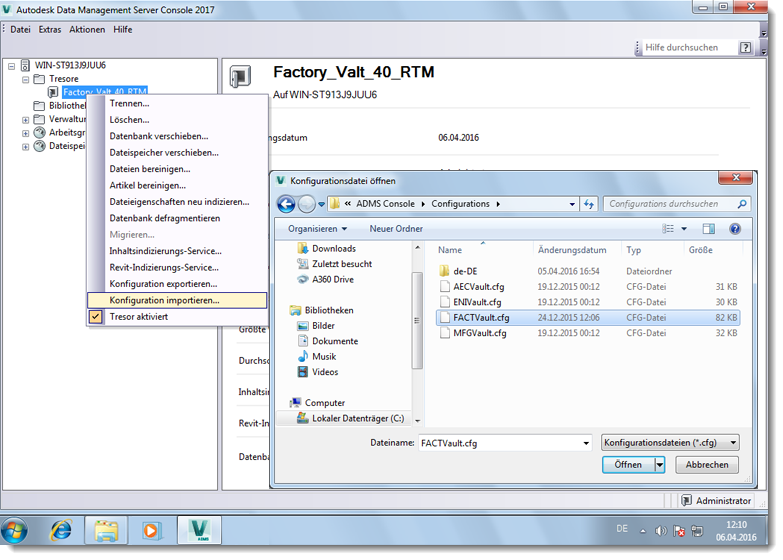Open the Extras menu
This screenshot has height=560, width=783.
[50, 29]
